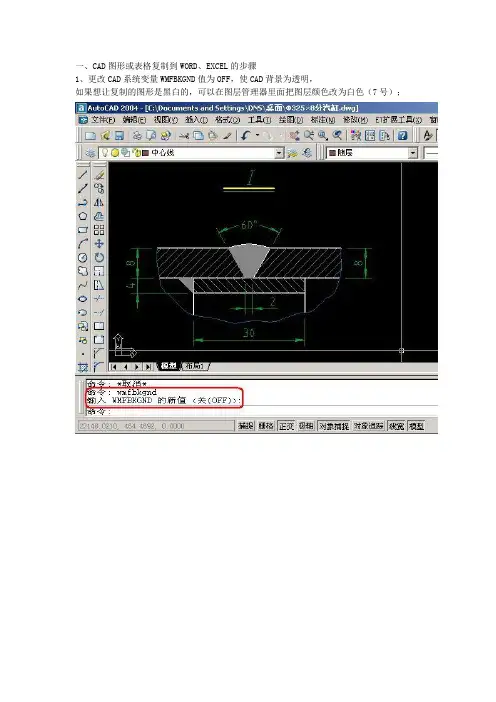496x702 pixels.
Task: Click the coordinate readout in status bar
Action: tap(156, 426)
